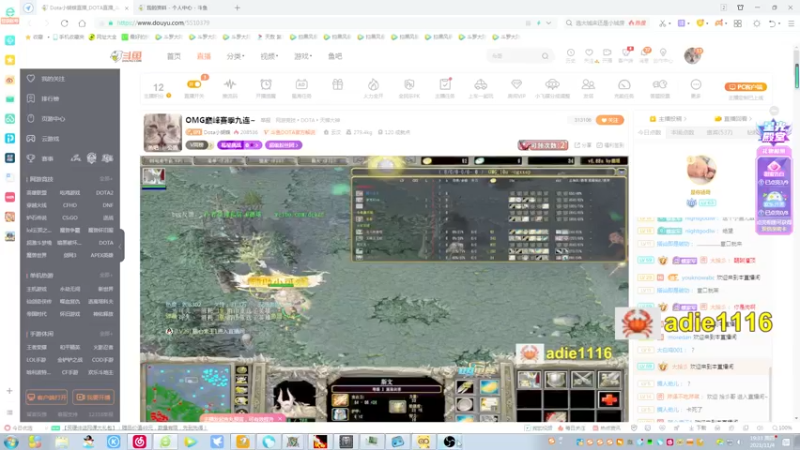Image resolution: width=800 pixels, height=450 pixels.
Task: Open the flame 人力全开 icon
Action: 373,84
